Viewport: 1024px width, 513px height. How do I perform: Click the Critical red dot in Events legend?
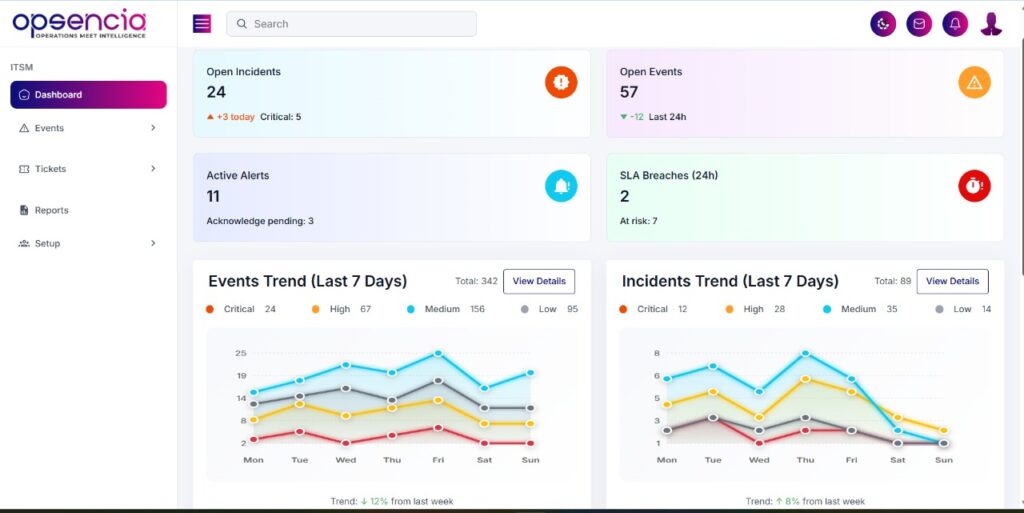[210, 309]
